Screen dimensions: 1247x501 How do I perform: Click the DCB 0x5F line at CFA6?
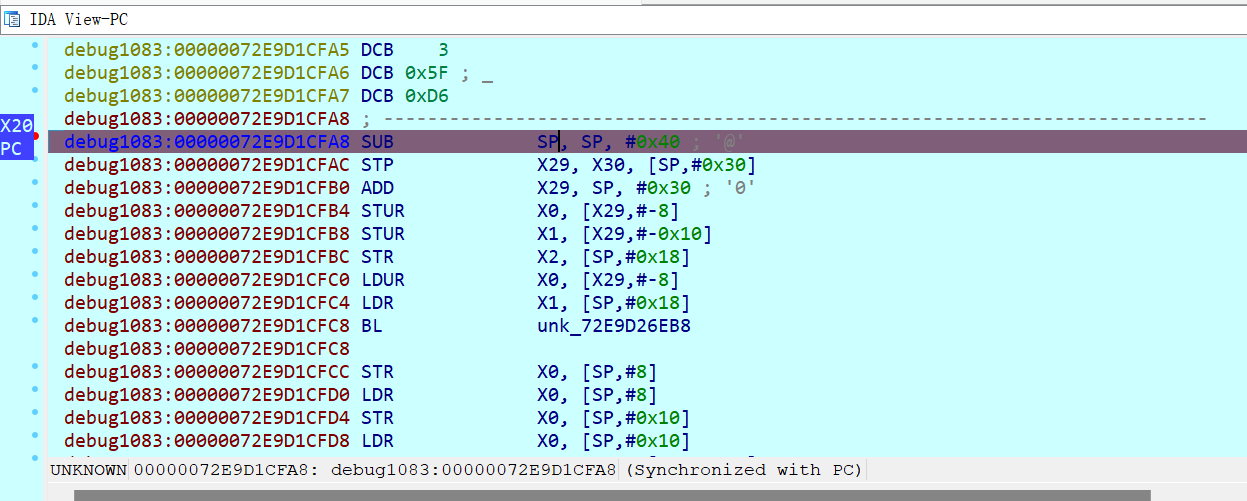click(278, 73)
